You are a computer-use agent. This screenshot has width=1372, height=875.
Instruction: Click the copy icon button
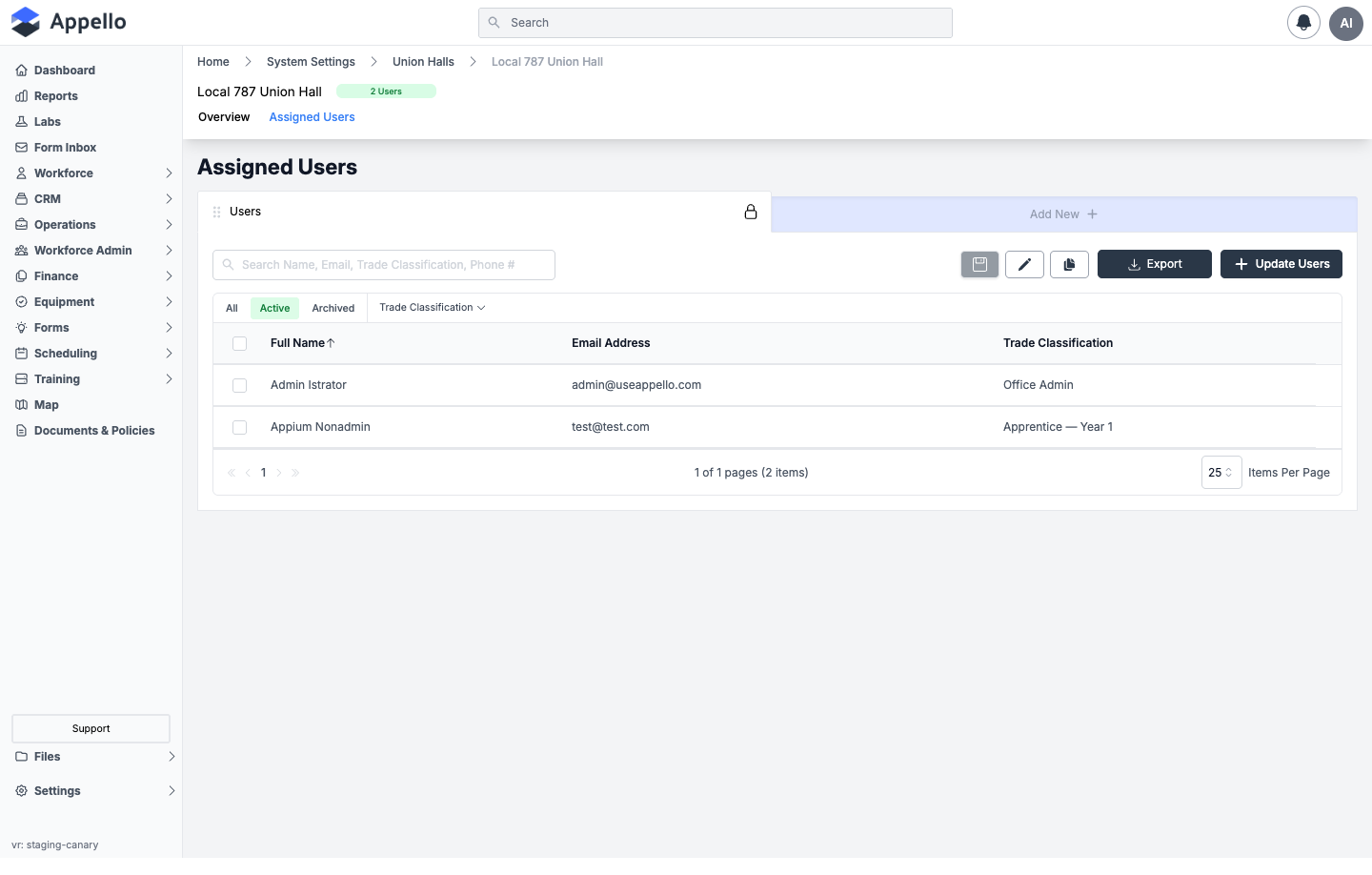click(1069, 264)
